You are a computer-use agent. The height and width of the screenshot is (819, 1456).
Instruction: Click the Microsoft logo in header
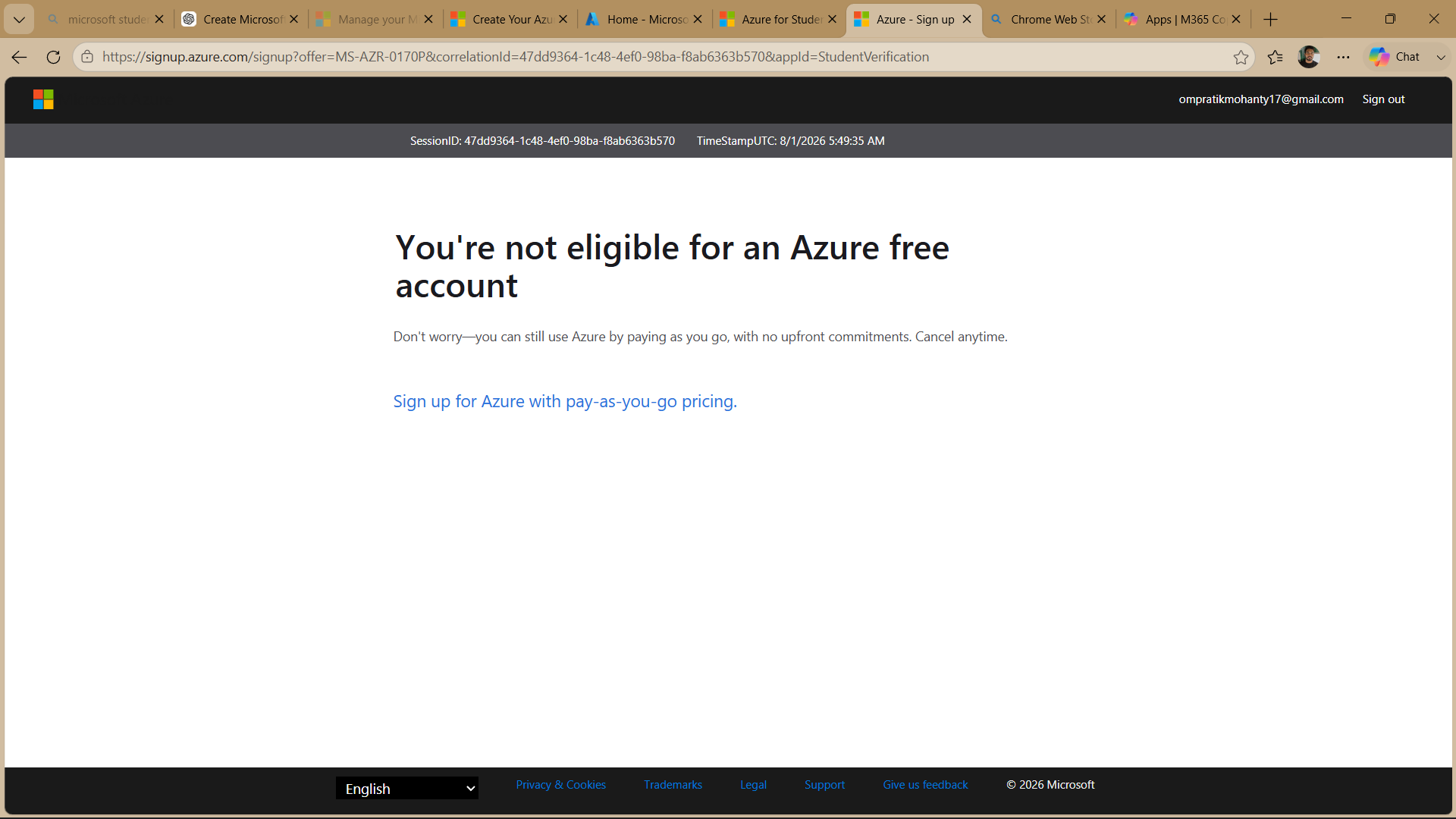click(x=43, y=99)
